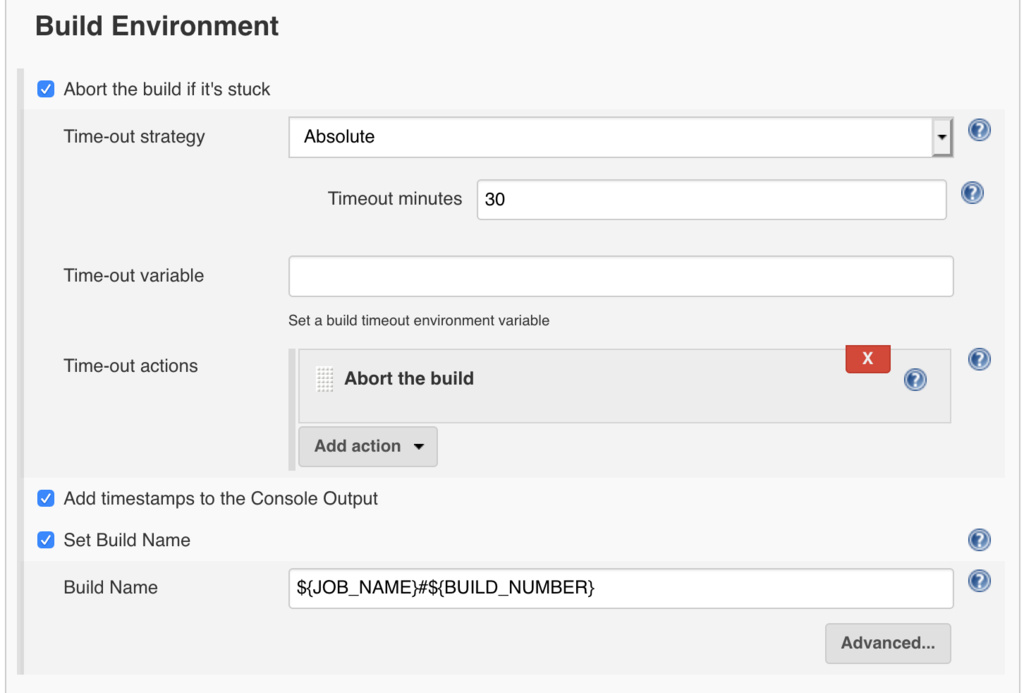Viewport: 1024px width, 693px height.
Task: Open help beside the Timeout minutes field
Action: [x=972, y=193]
